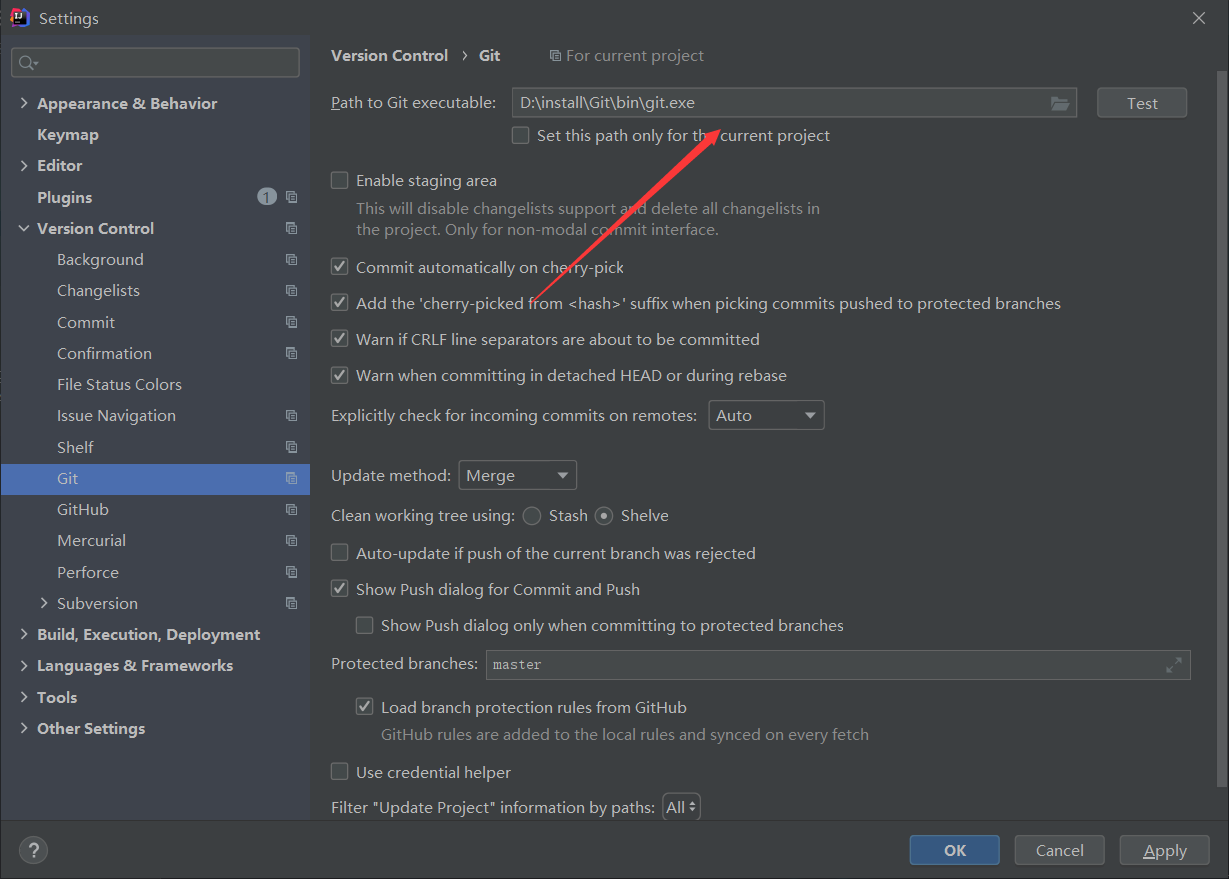Open the Plugins settings page
Image resolution: width=1229 pixels, height=879 pixels.
(64, 197)
